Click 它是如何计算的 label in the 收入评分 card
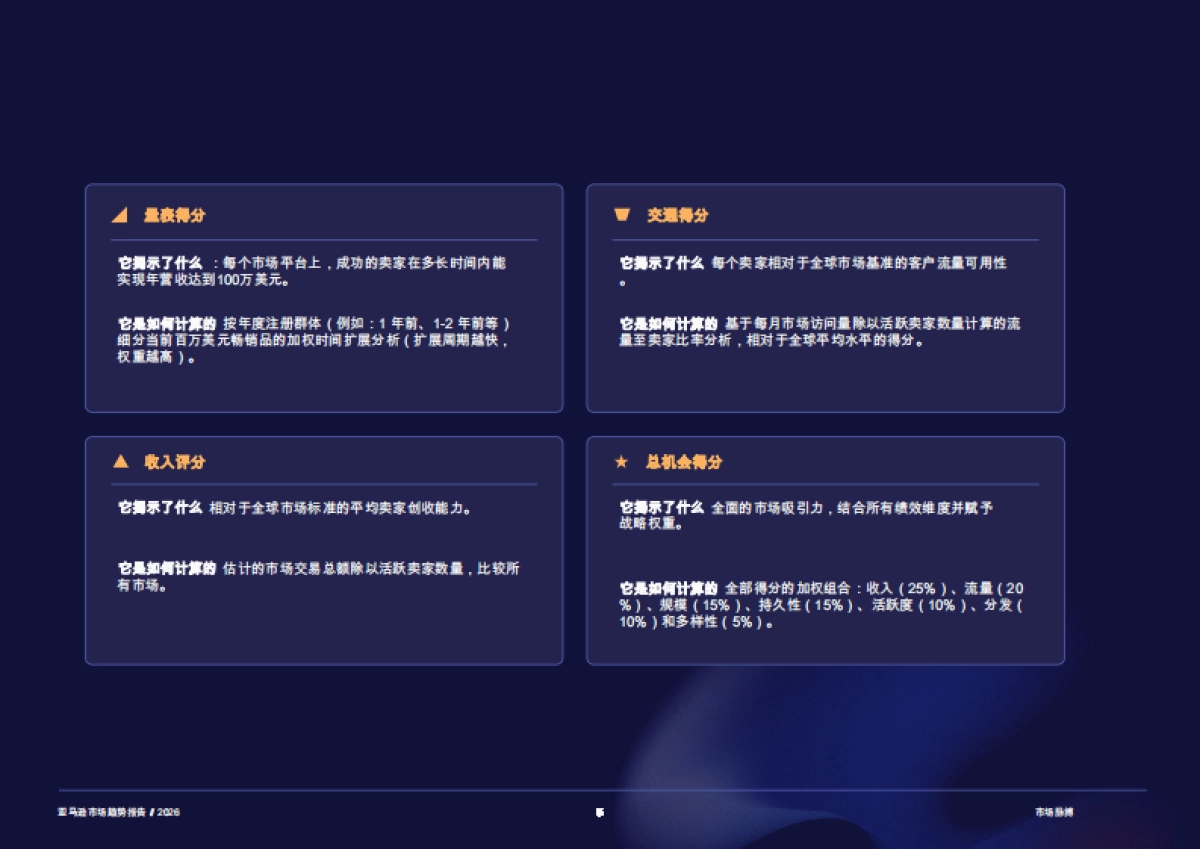The image size is (1200, 849). 167,568
